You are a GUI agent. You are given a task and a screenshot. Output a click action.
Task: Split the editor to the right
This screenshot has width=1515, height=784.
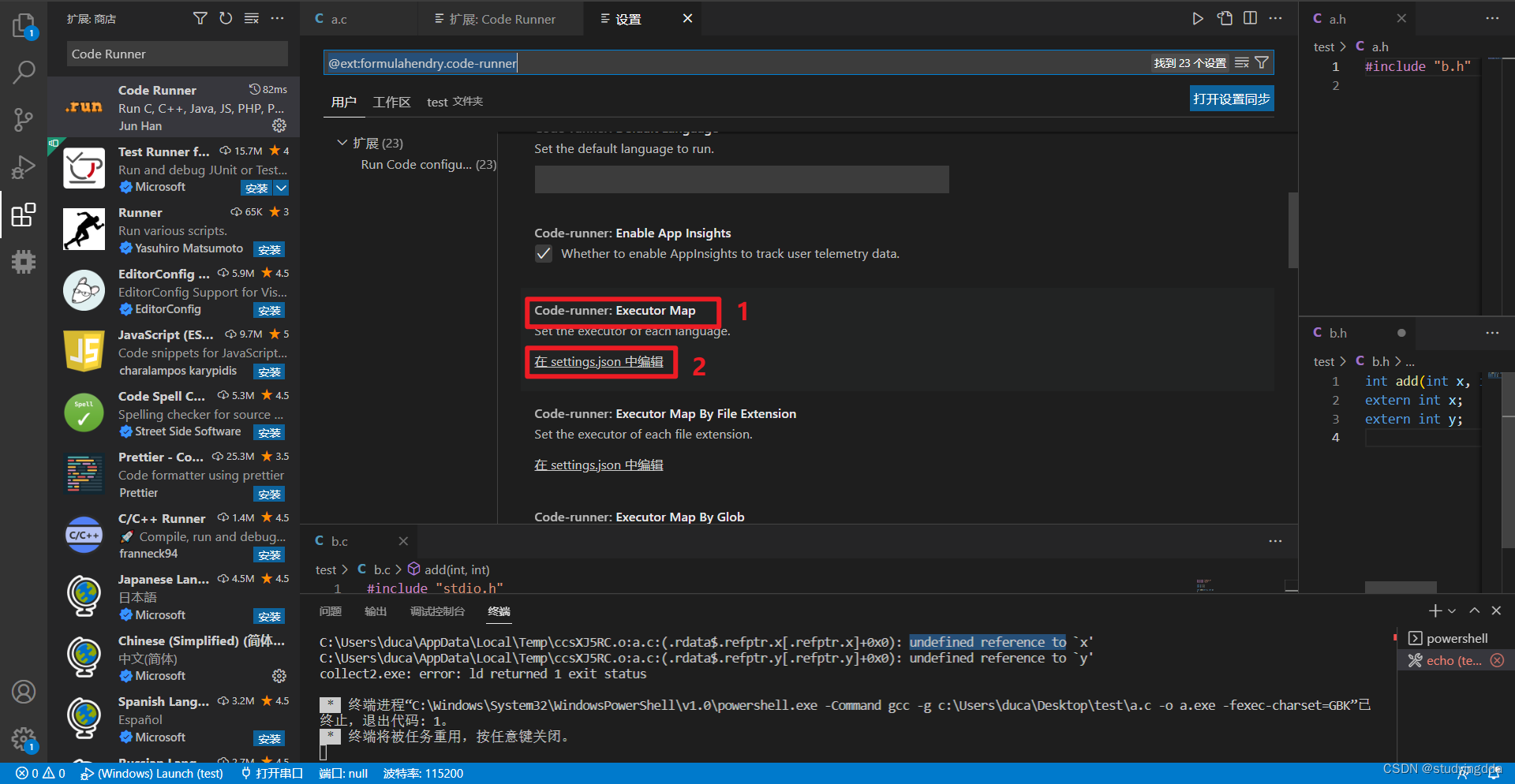click(x=1251, y=18)
